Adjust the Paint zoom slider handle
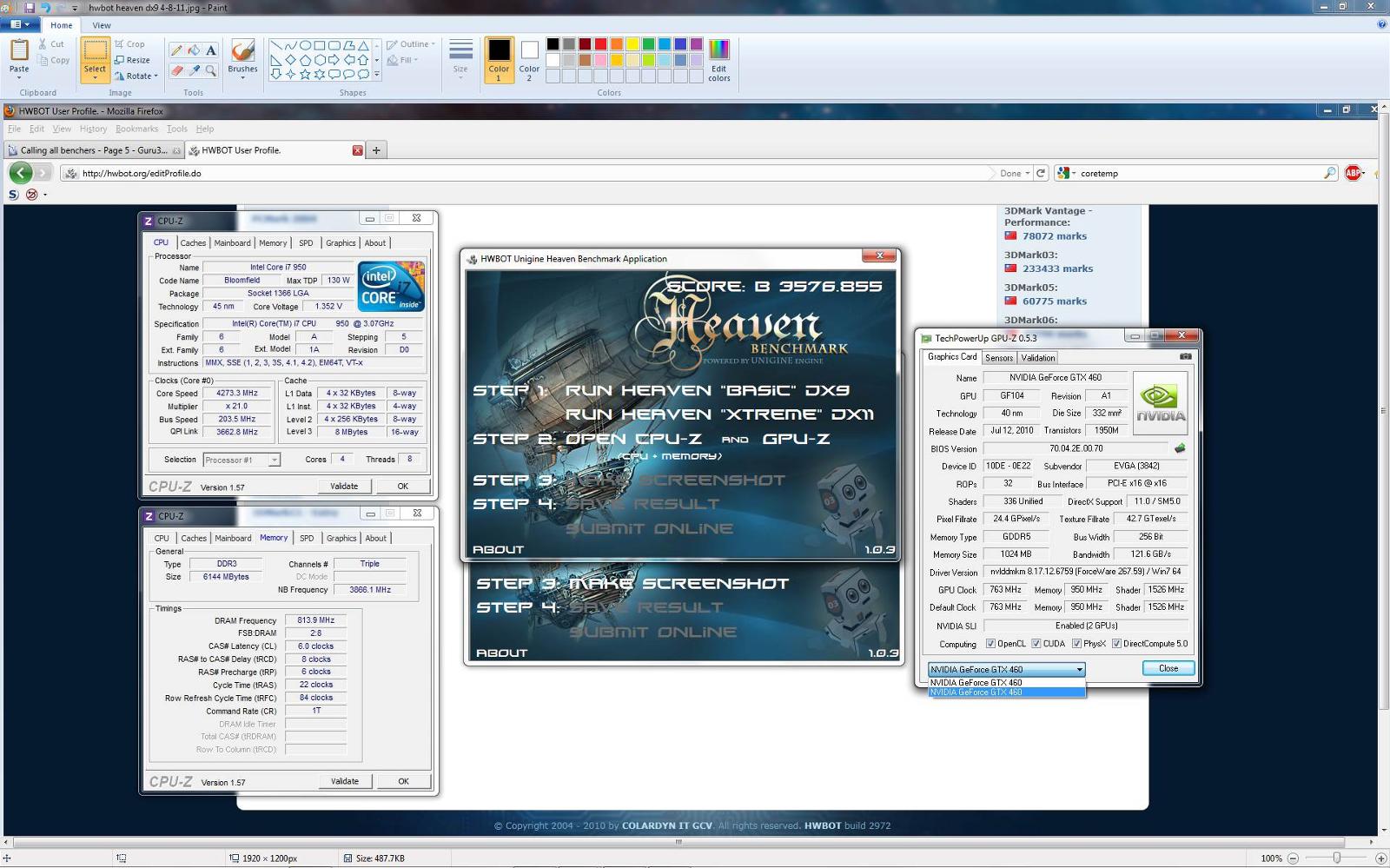1390x868 pixels. tap(1337, 858)
